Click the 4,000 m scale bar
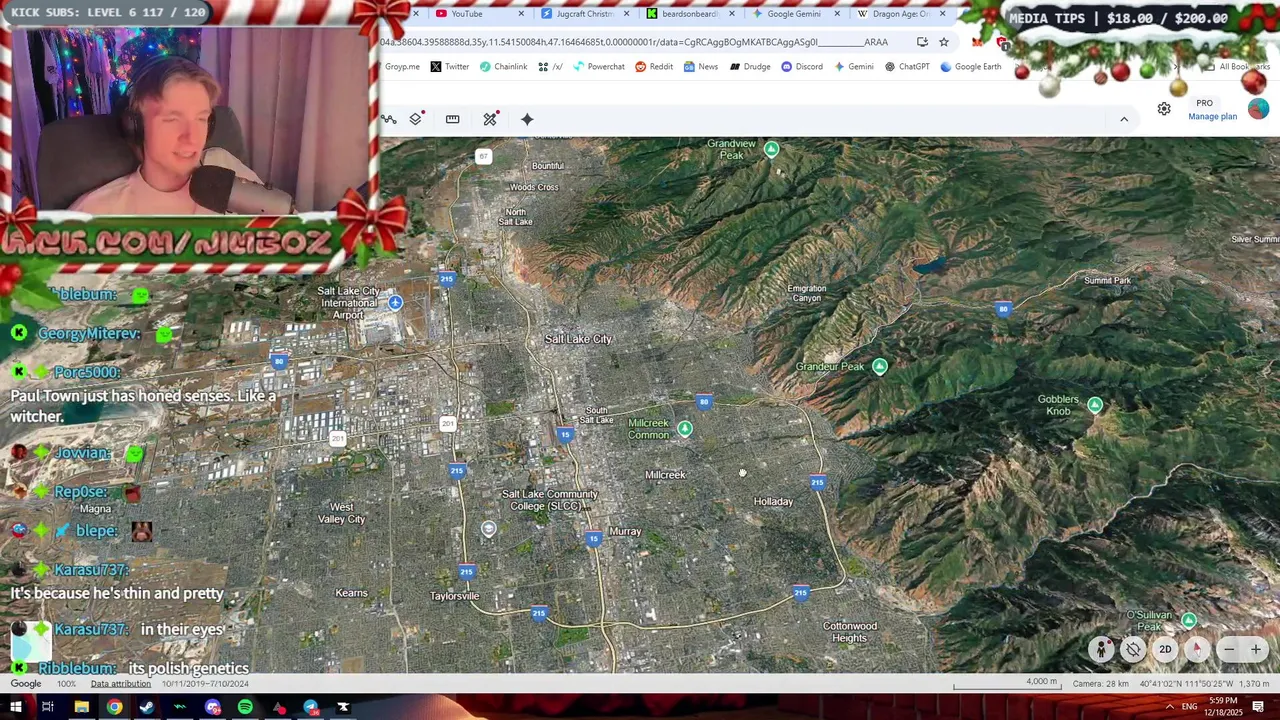 click(x=1005, y=684)
